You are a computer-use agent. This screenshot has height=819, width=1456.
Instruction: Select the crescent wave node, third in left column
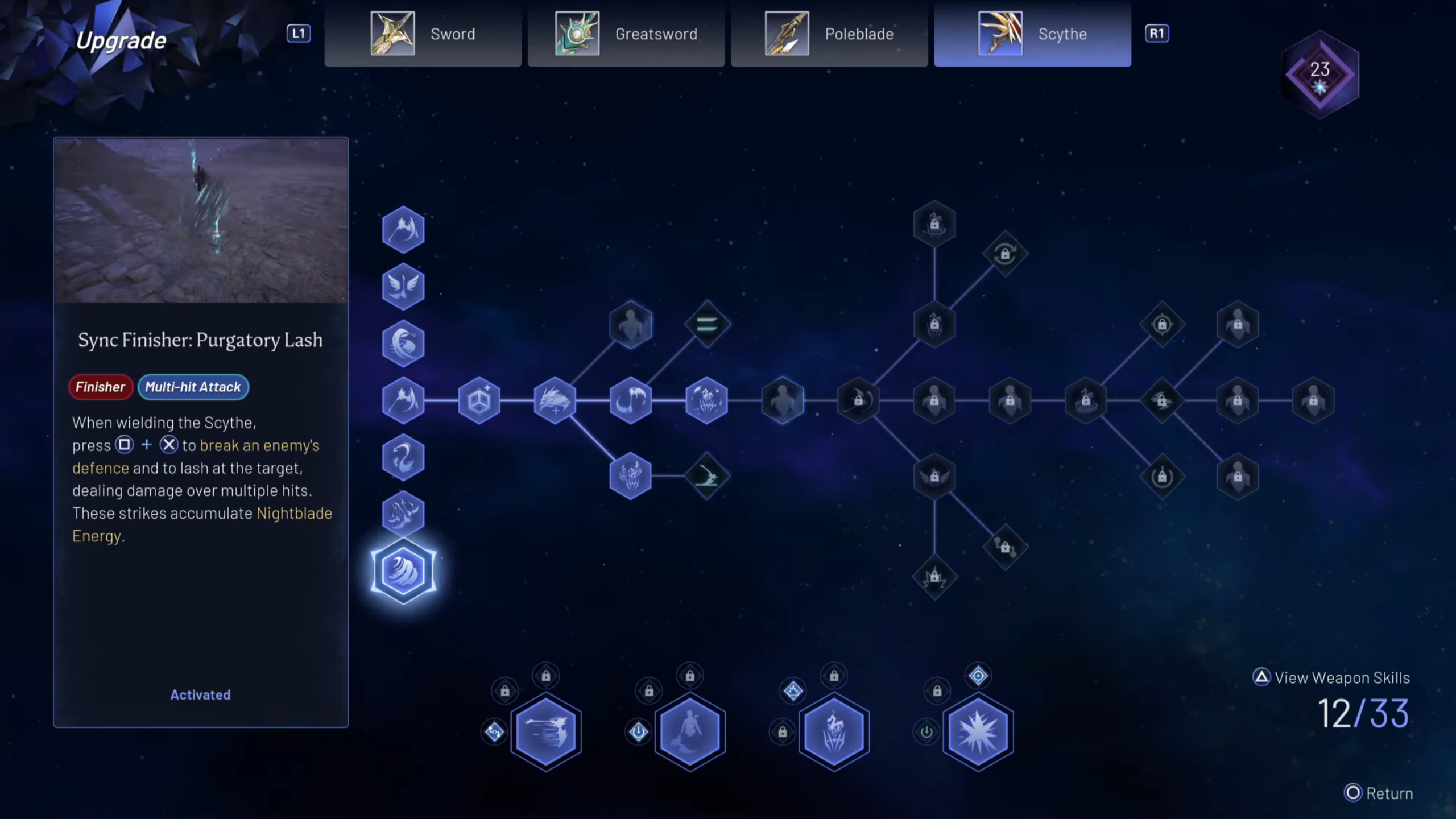coord(403,344)
